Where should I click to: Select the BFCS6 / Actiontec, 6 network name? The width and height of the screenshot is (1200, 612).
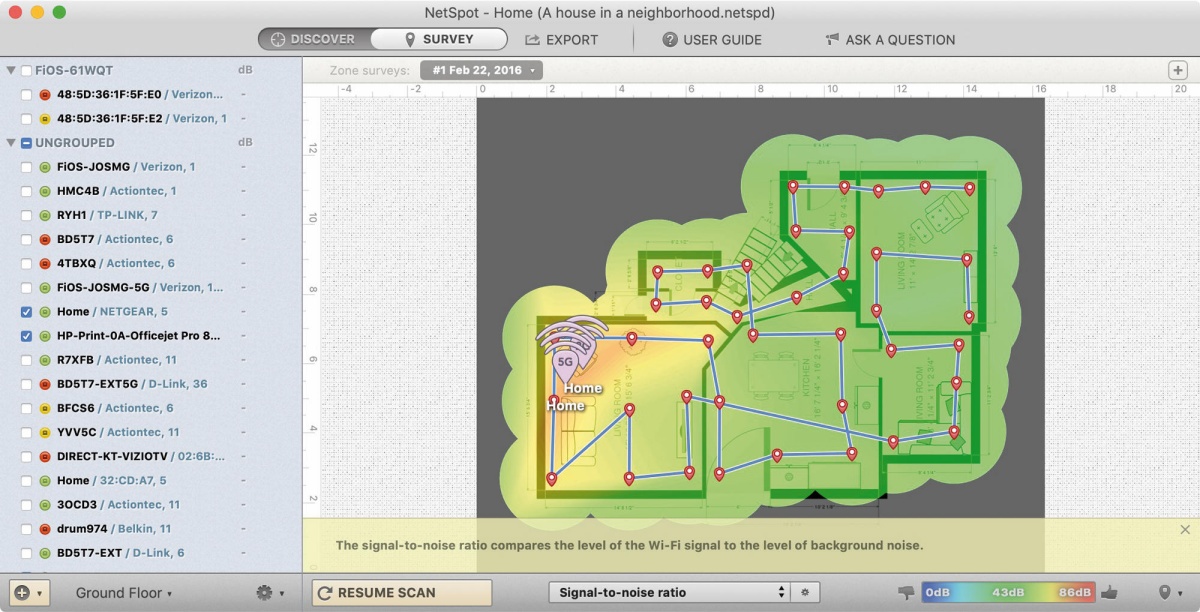click(x=115, y=408)
